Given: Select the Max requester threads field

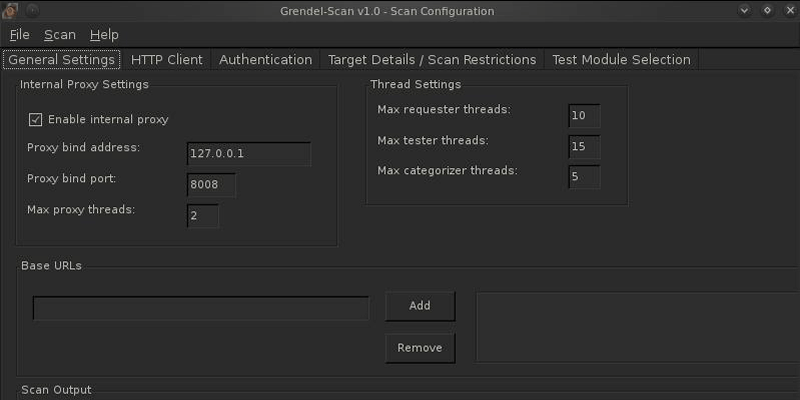Looking at the screenshot, I should click(584, 116).
